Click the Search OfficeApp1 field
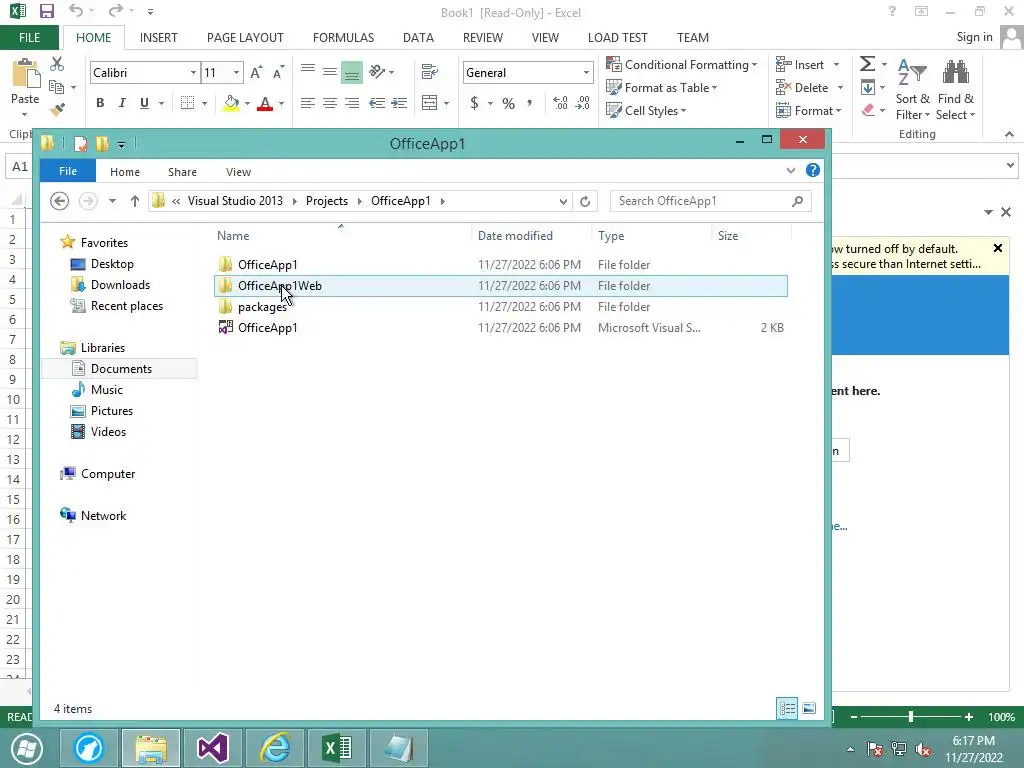Screen dimensions: 1024x768 711,201
